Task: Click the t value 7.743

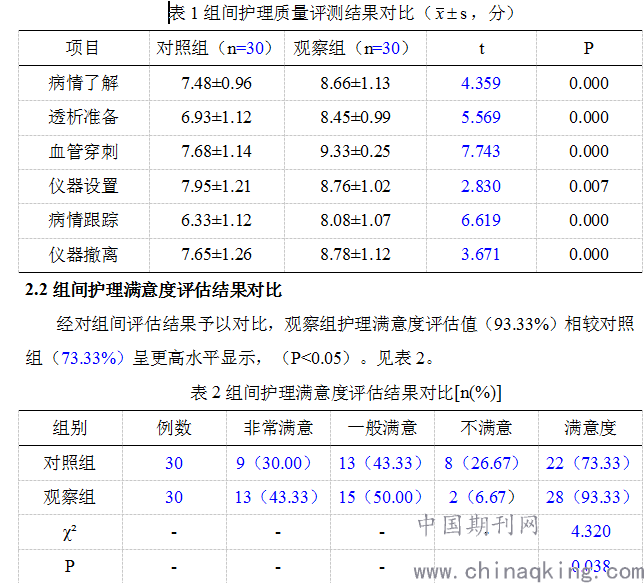Action: 480,151
